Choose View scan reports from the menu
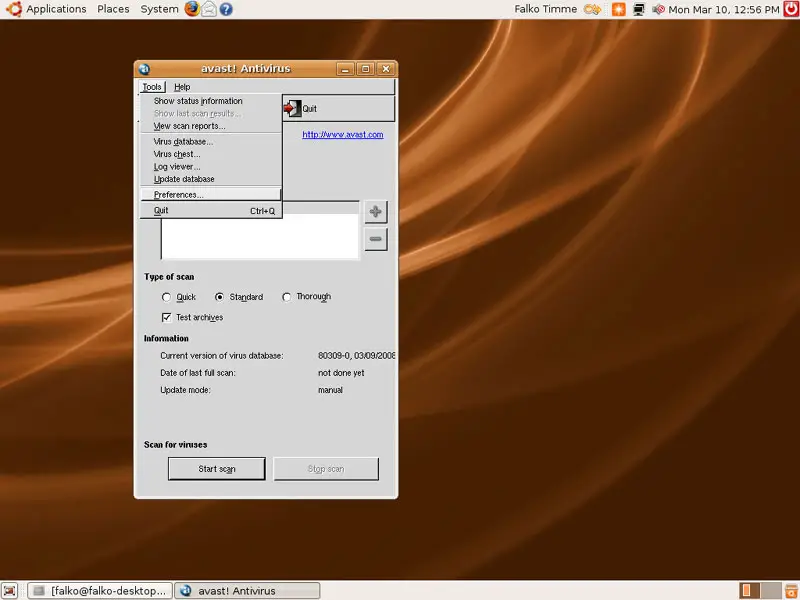 pos(211,126)
